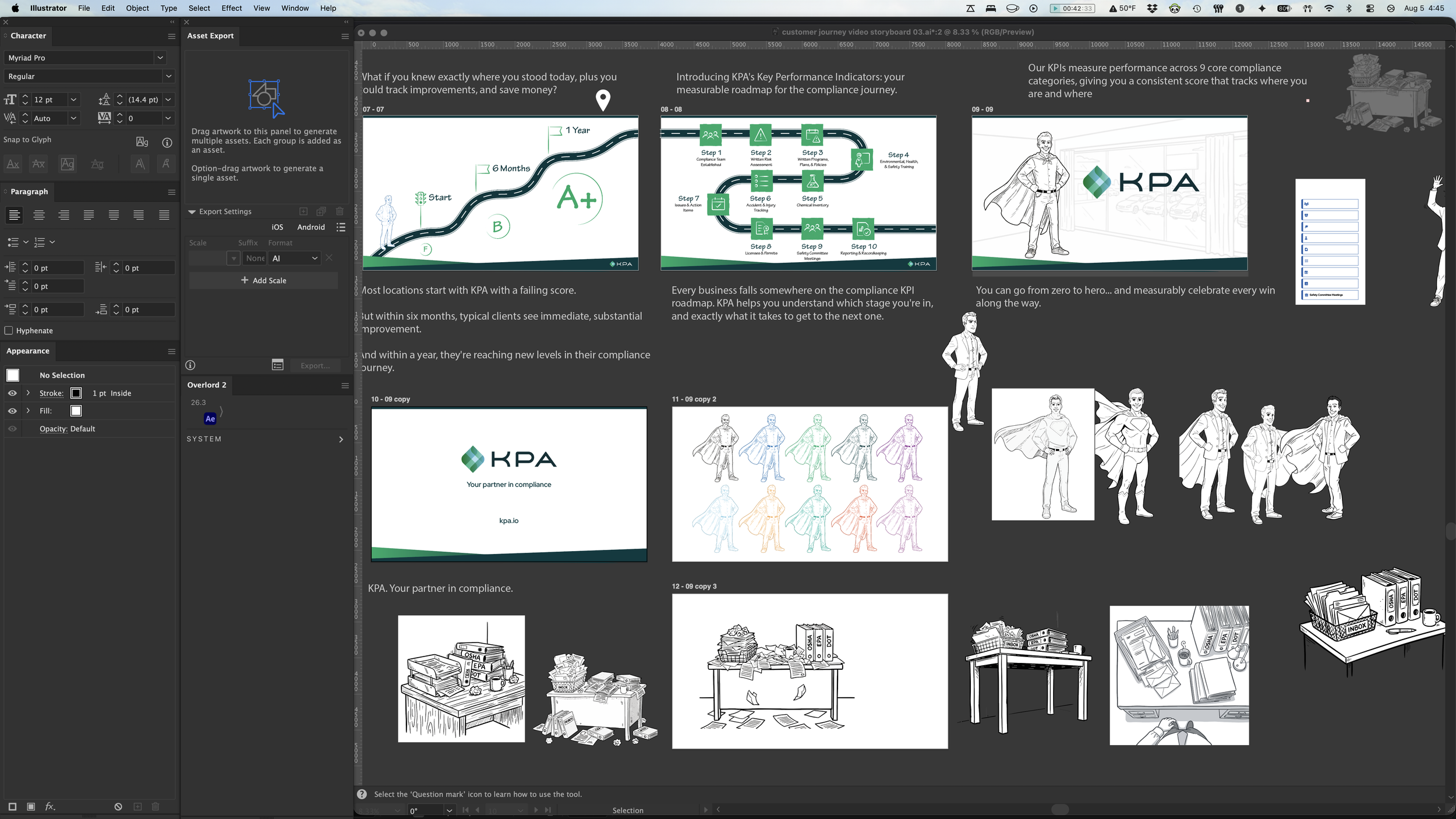Open the Asset Export panel menu
The height and width of the screenshot is (819, 1456).
pyautogui.click(x=345, y=36)
